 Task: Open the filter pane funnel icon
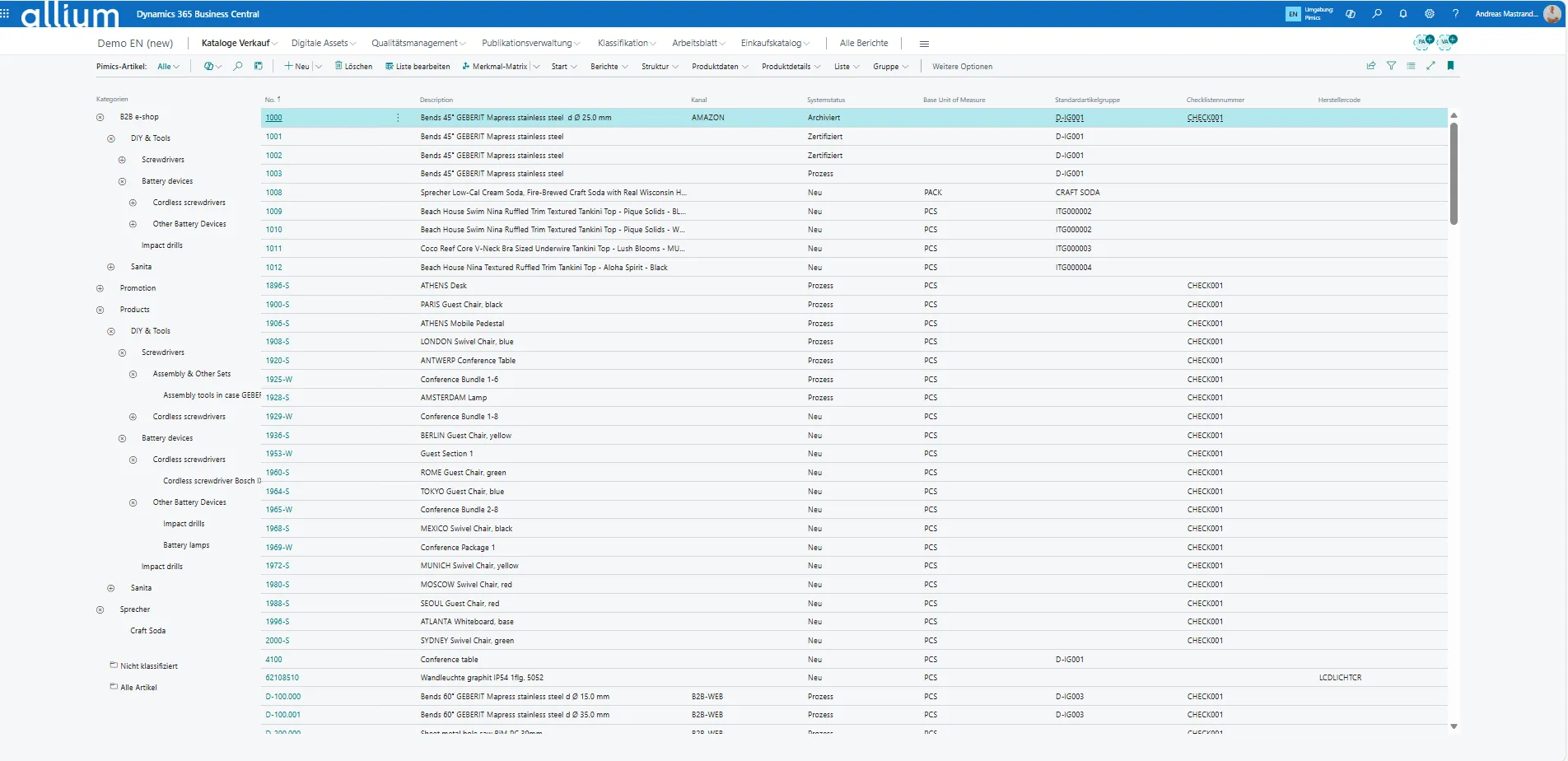point(1391,66)
